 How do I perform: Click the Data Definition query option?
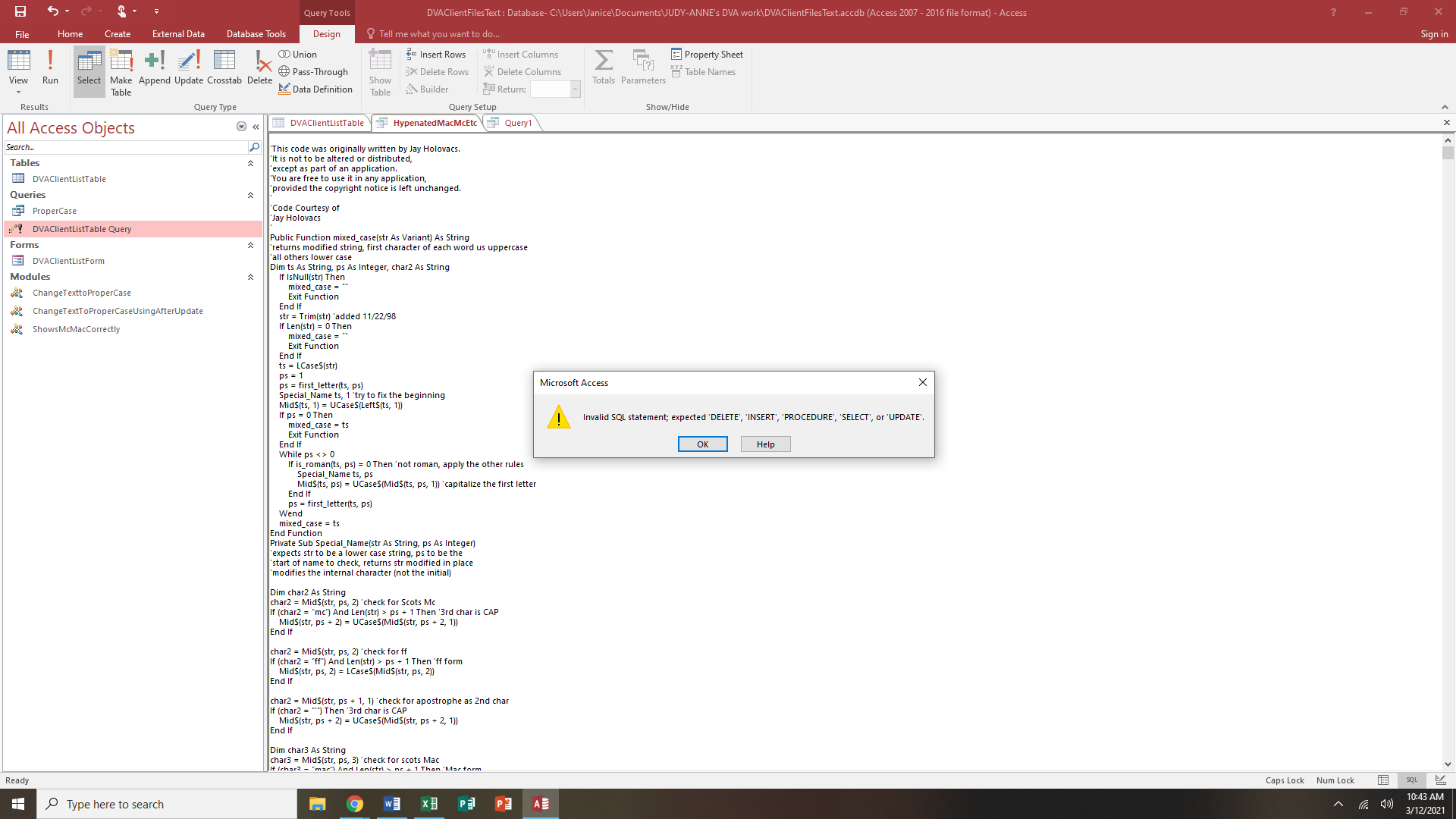(x=315, y=89)
